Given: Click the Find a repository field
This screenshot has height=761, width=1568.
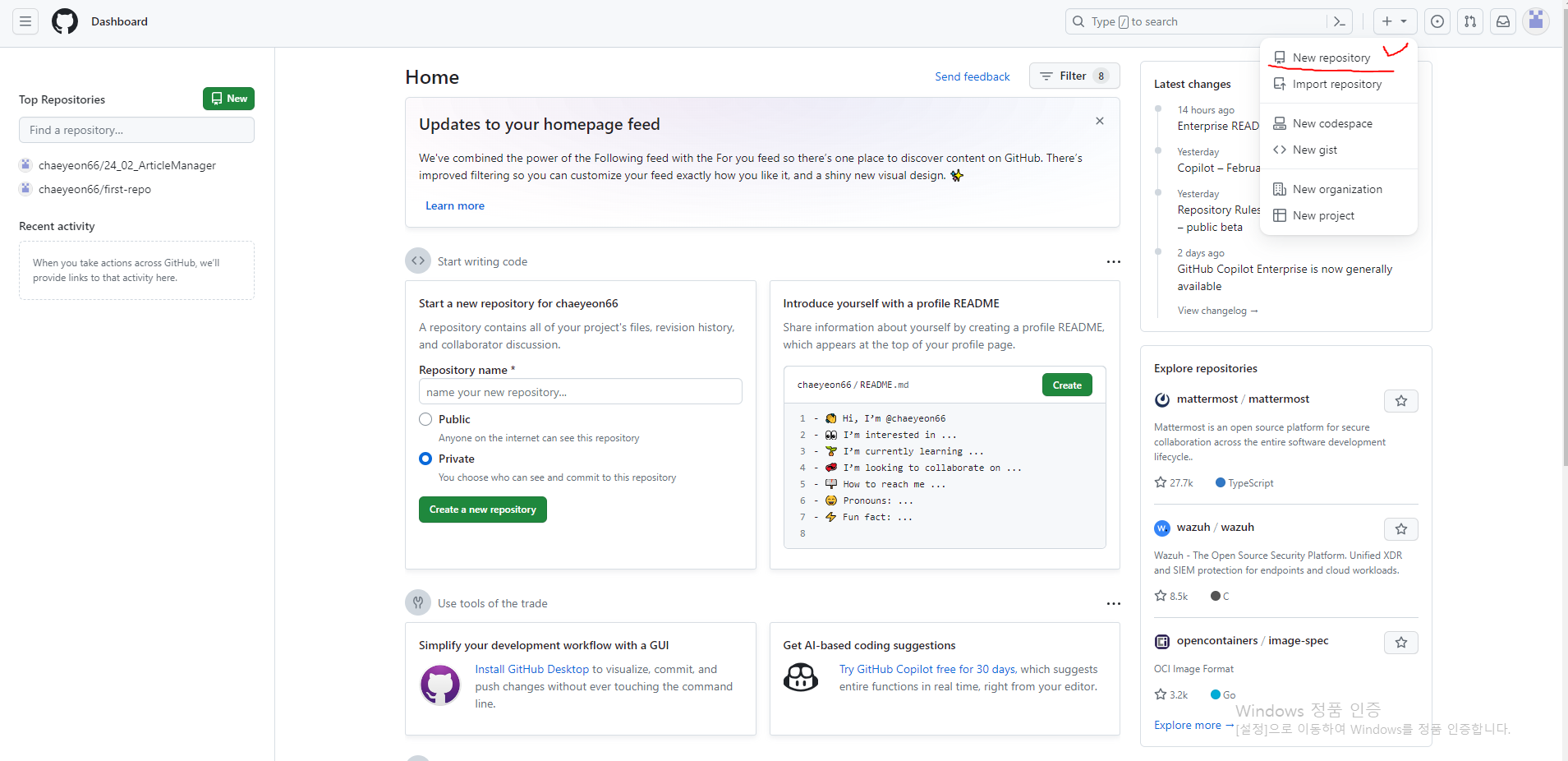Looking at the screenshot, I should (136, 130).
